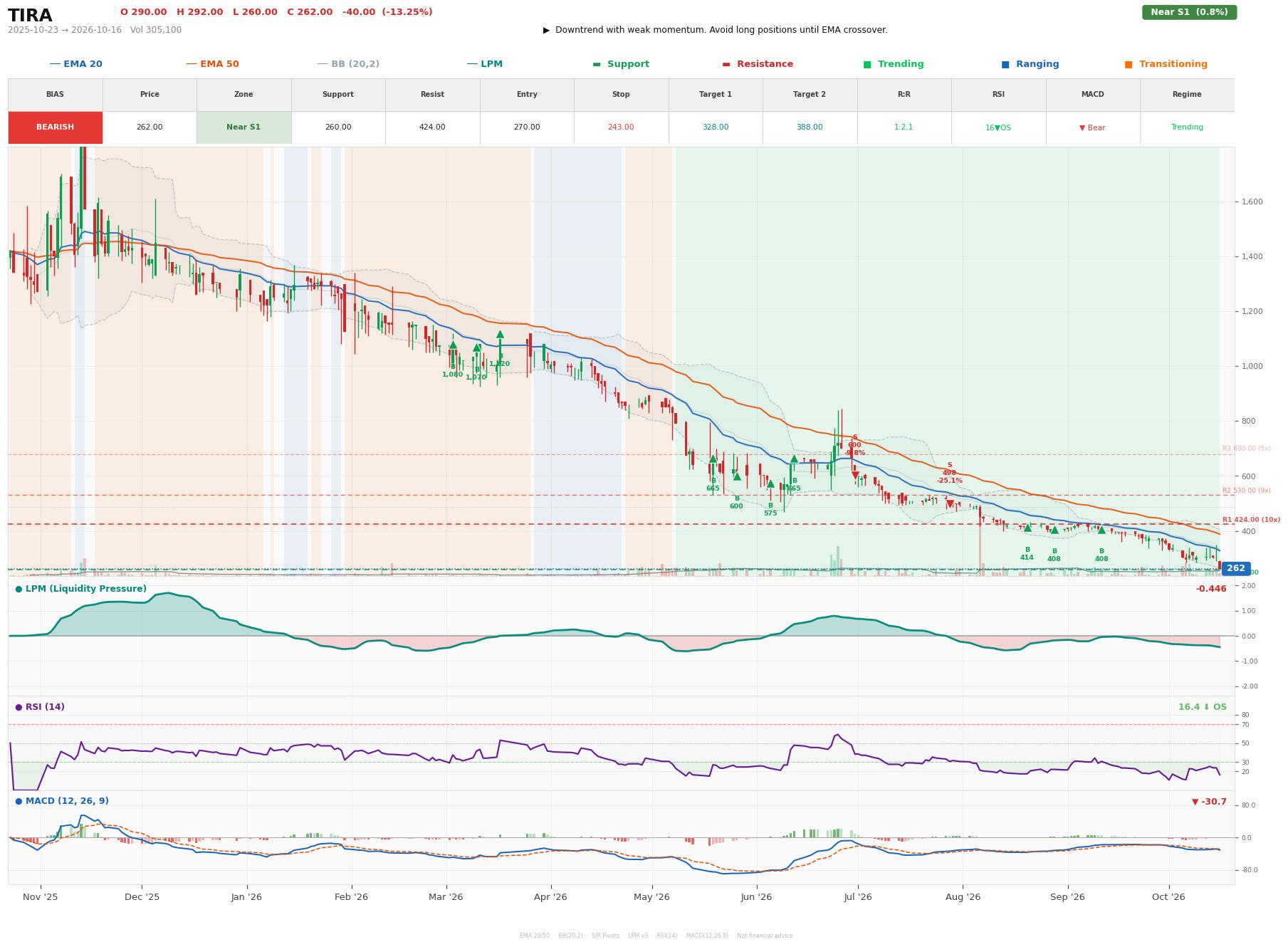Click the Target 2 value 388.00
This screenshot has height=947, width=1288.
pos(810,127)
